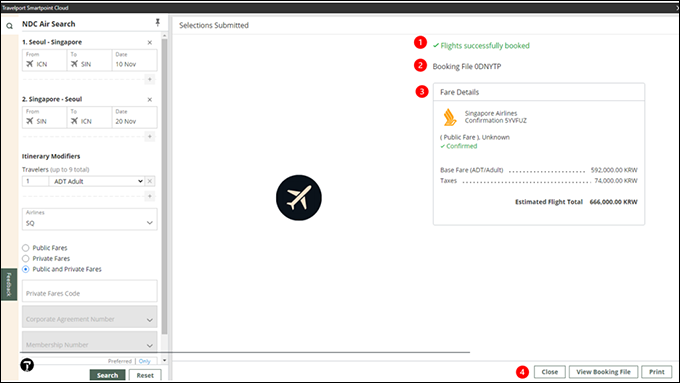Screen dimensions: 680x383
Task: Click the search panel vertical scrollbar
Action: (x=164, y=187)
